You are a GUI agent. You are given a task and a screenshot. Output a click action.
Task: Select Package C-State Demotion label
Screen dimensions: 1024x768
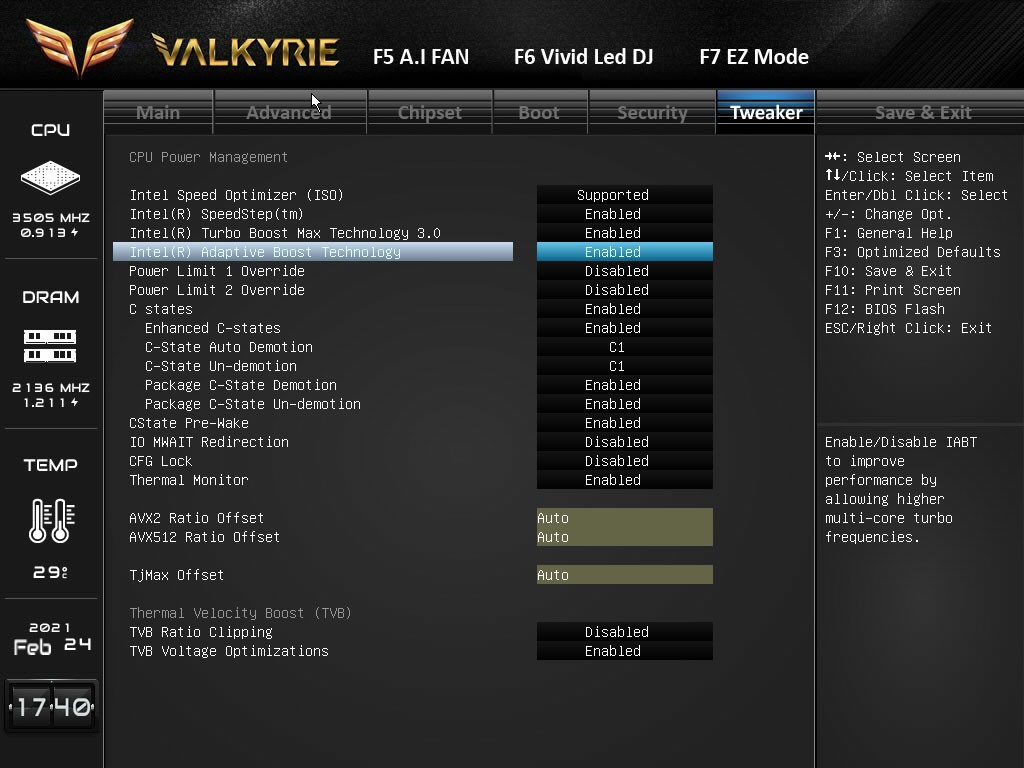(241, 385)
